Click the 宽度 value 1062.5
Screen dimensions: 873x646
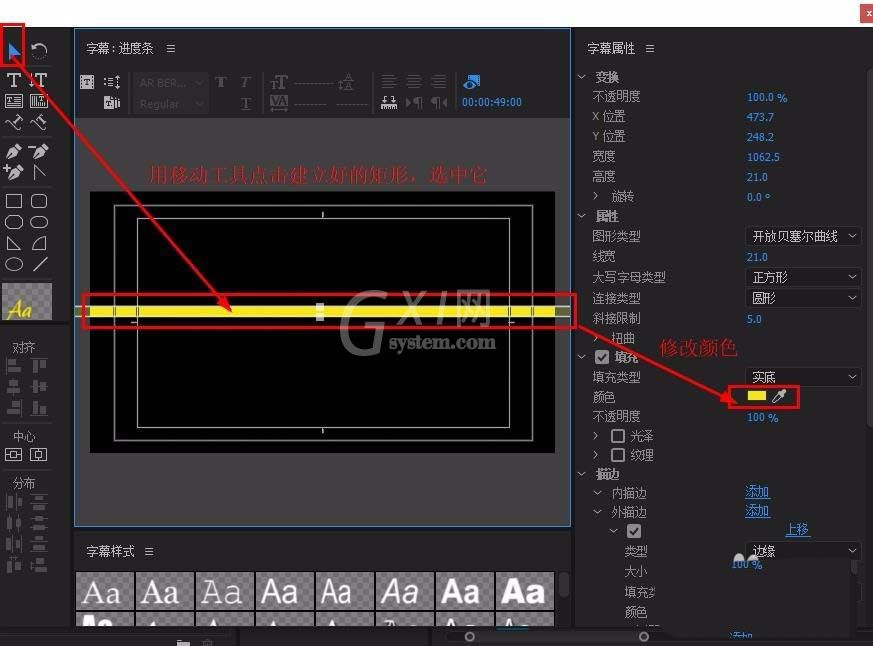763,157
